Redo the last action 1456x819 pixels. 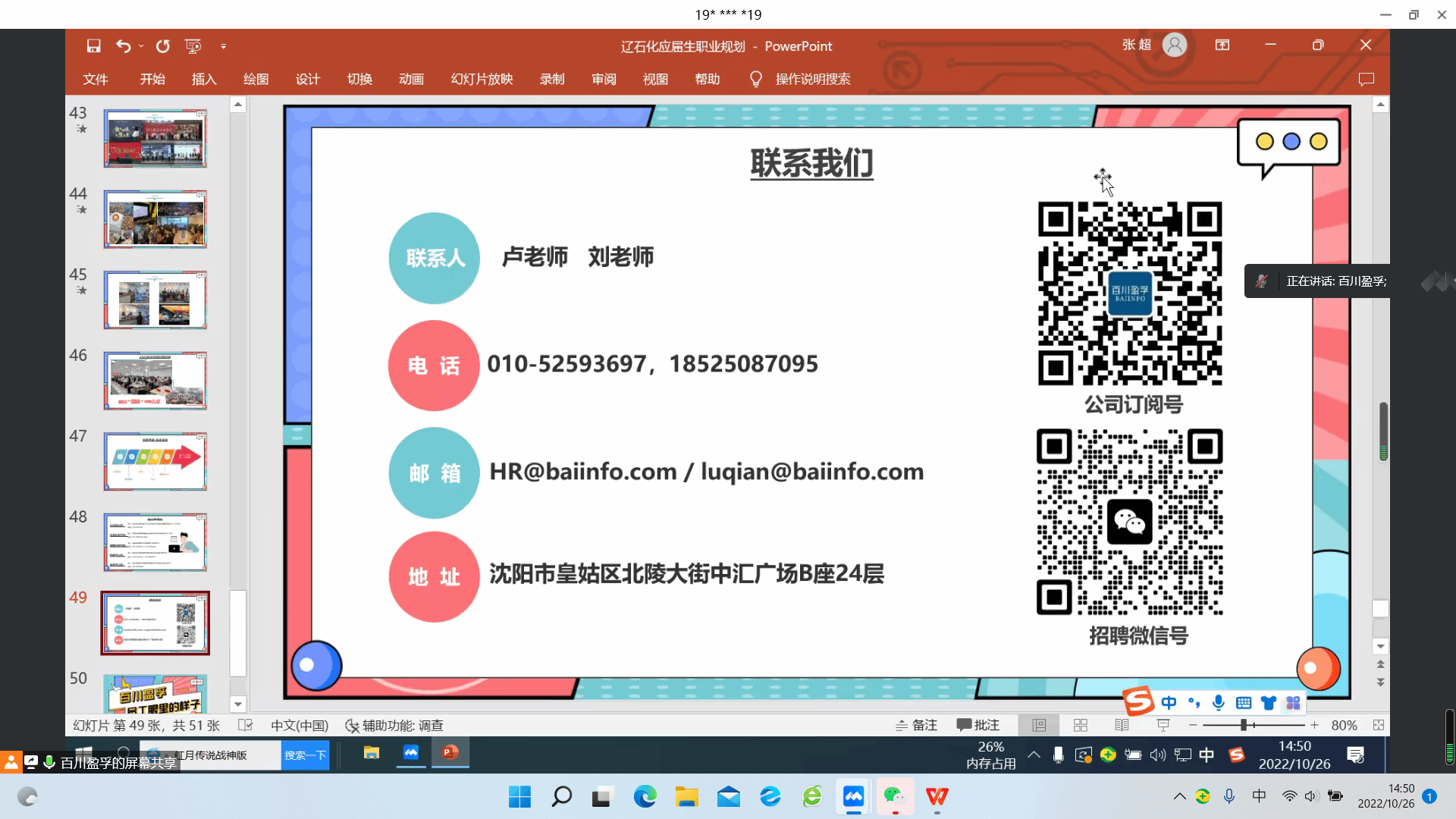(162, 46)
